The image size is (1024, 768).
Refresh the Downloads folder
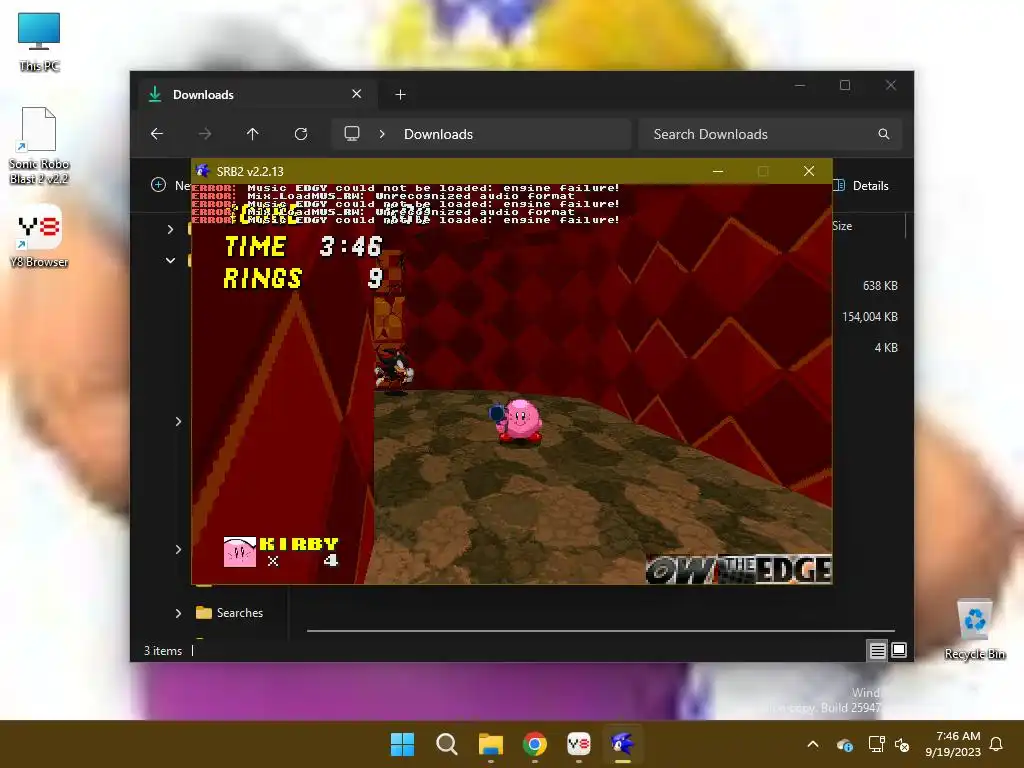300,134
